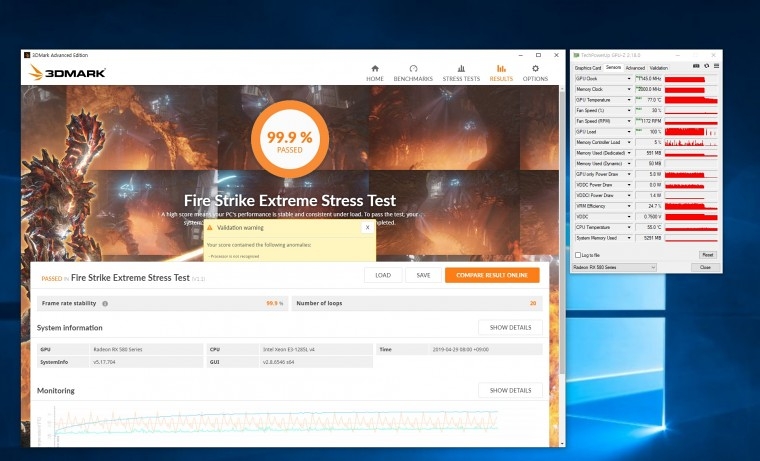The width and height of the screenshot is (760, 461).
Task: Open the Stress Tests section
Action: click(x=461, y=73)
